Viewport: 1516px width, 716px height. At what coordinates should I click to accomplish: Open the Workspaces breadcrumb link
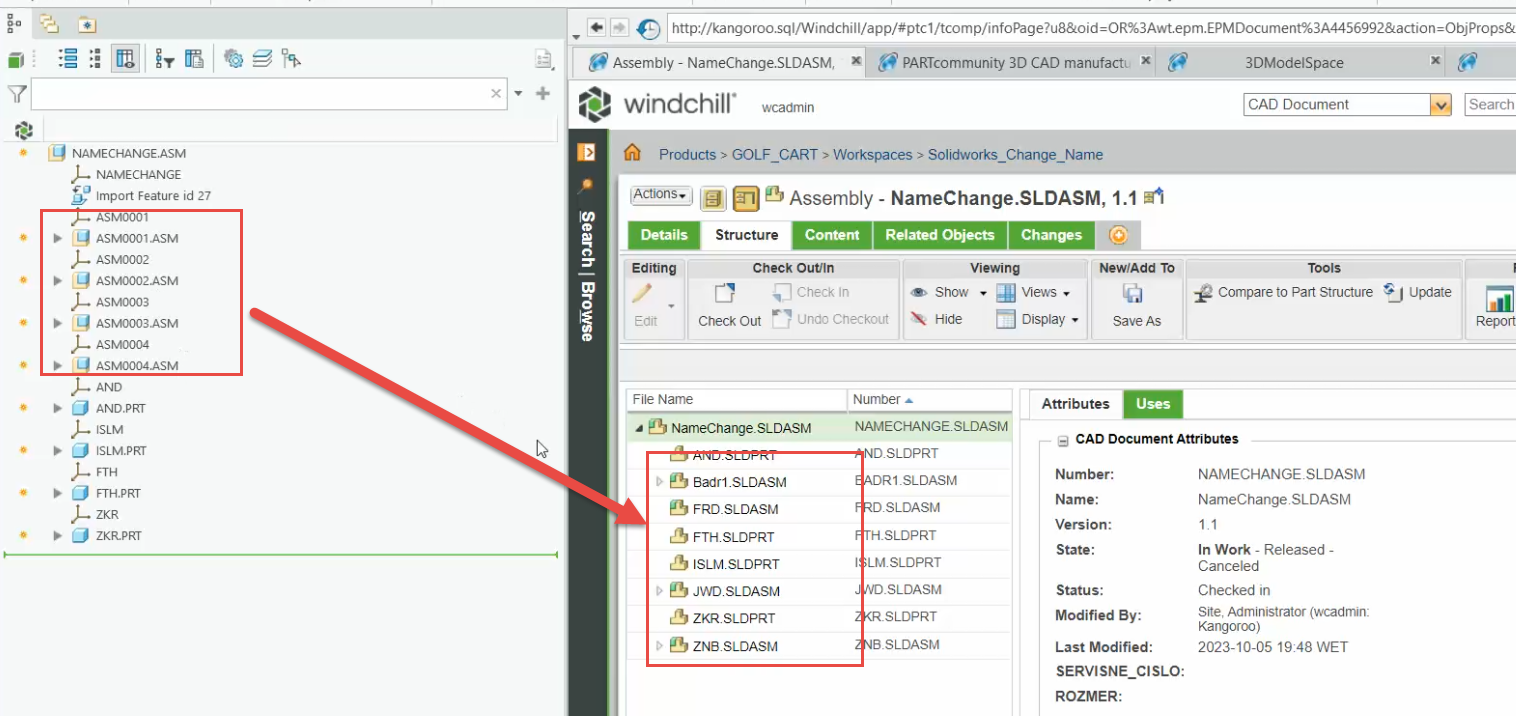click(872, 155)
